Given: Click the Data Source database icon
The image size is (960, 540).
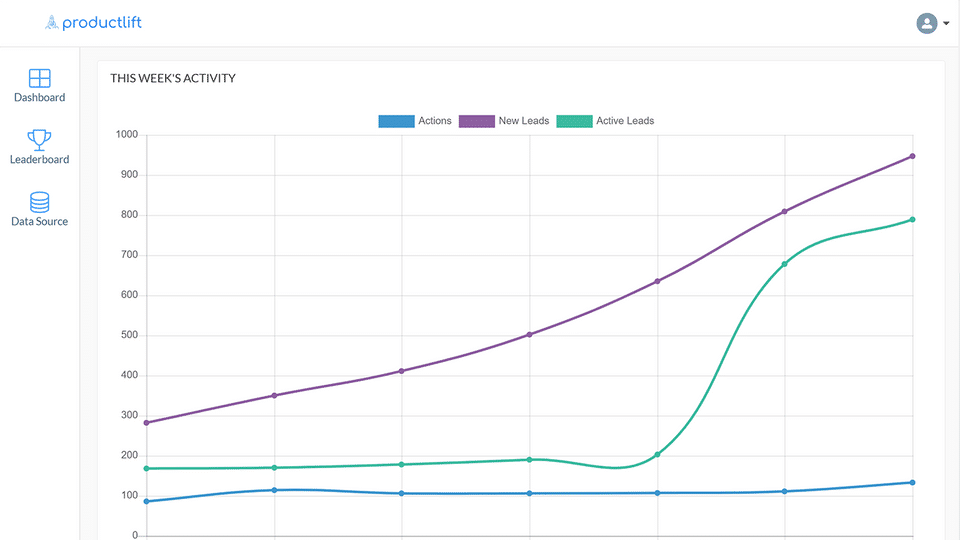Looking at the screenshot, I should [40, 202].
